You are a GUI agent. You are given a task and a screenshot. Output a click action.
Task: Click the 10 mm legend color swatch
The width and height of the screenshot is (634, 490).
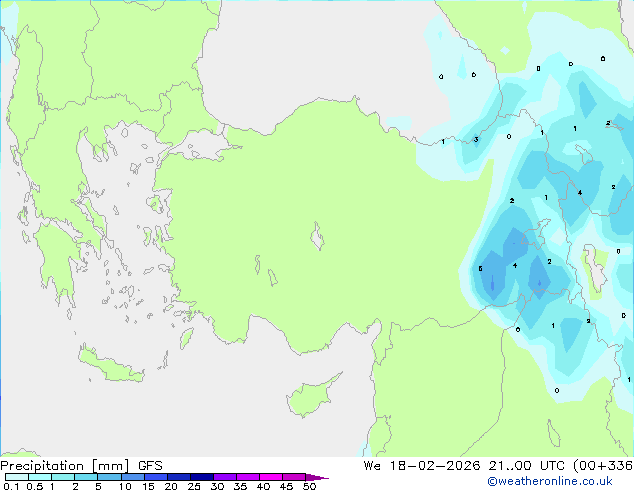[x=132, y=477]
